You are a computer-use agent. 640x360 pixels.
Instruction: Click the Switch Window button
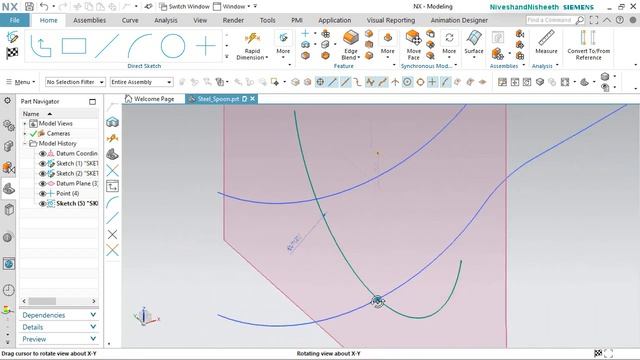tap(184, 6)
